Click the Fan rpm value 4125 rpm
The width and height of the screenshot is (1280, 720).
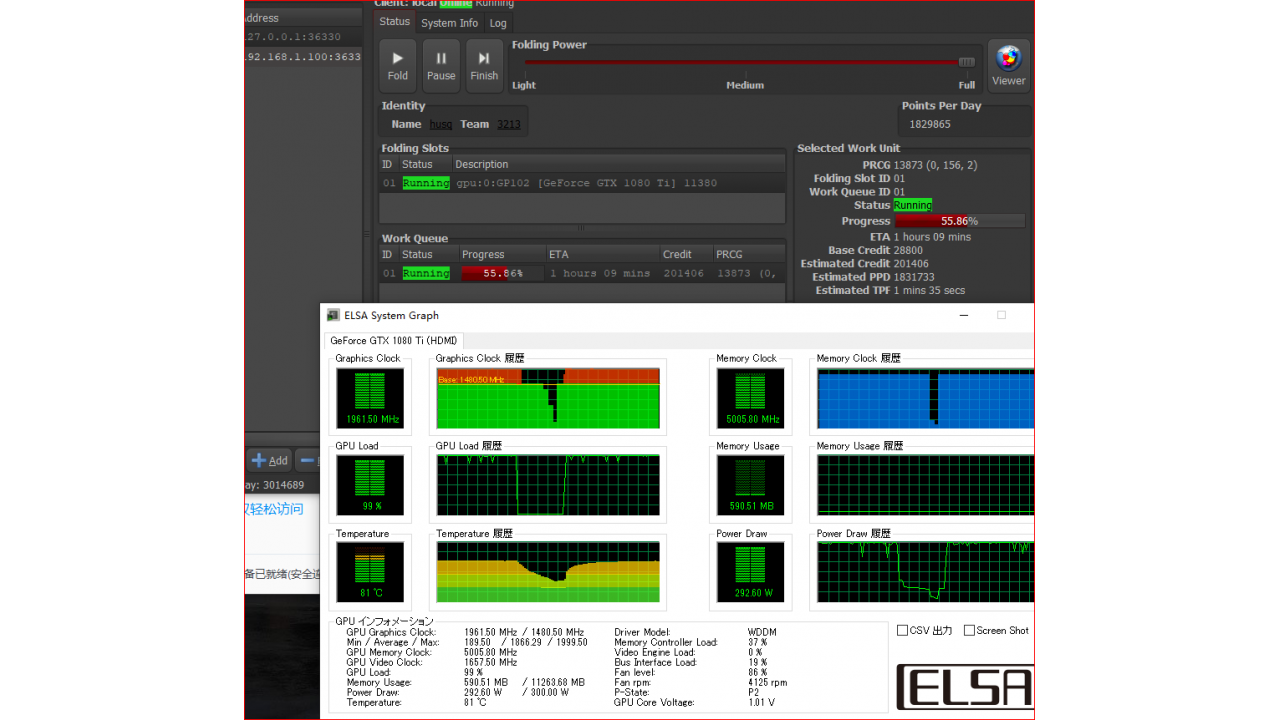pos(768,683)
